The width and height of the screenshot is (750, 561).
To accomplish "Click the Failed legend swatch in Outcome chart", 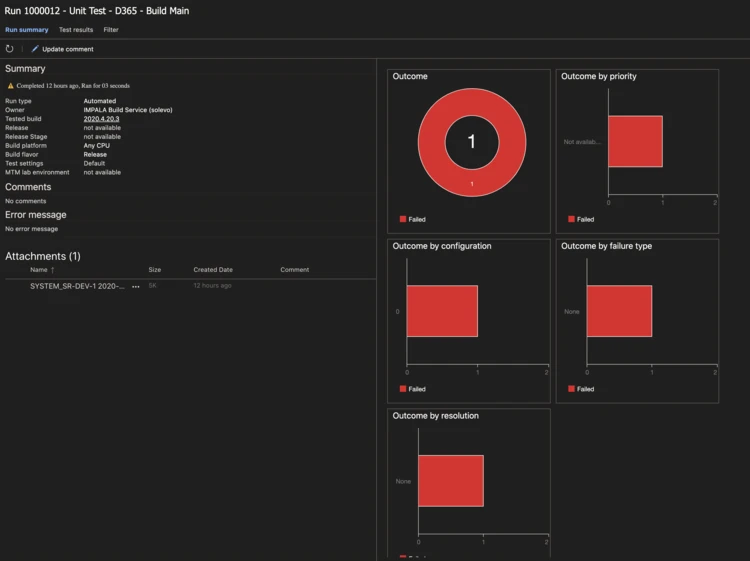I will [403, 219].
